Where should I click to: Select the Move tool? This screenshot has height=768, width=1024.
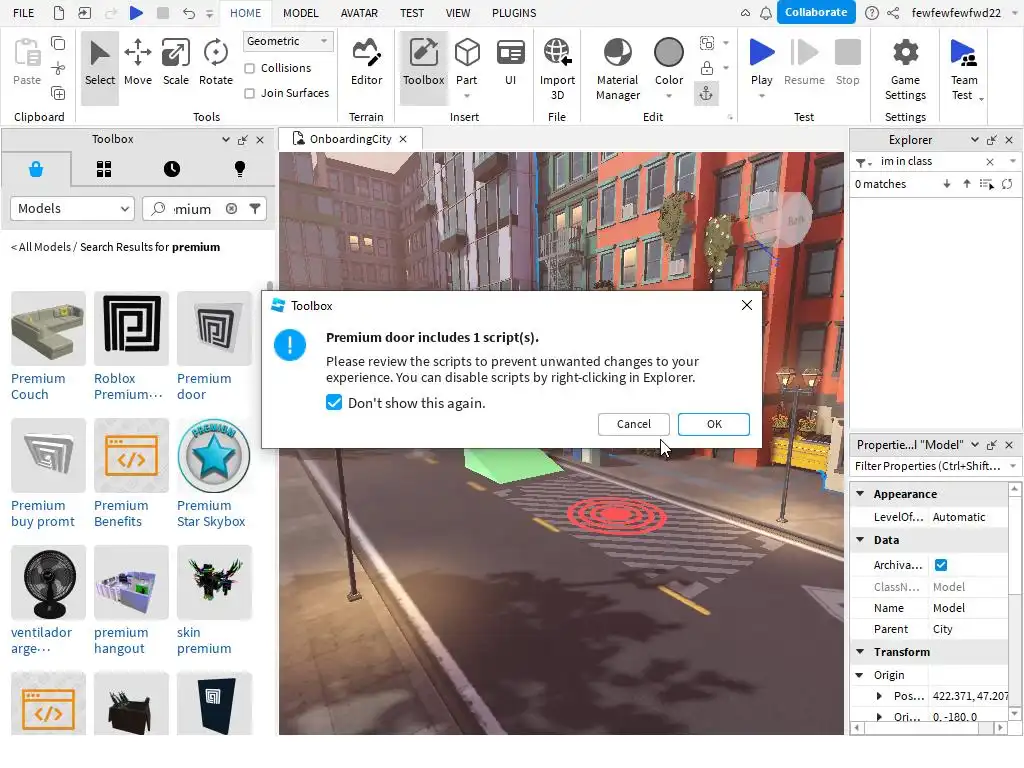[138, 63]
